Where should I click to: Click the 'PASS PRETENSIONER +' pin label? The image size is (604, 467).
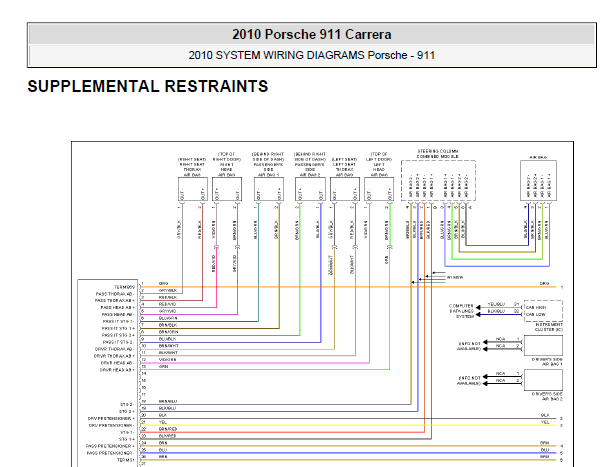110,446
